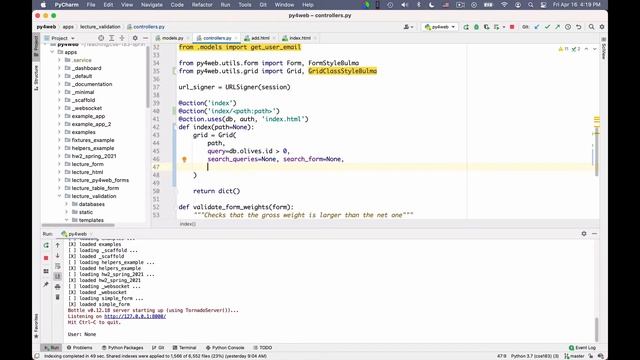The image size is (640, 360).
Task: Hide the Project tool window
Action: (x=145, y=38)
